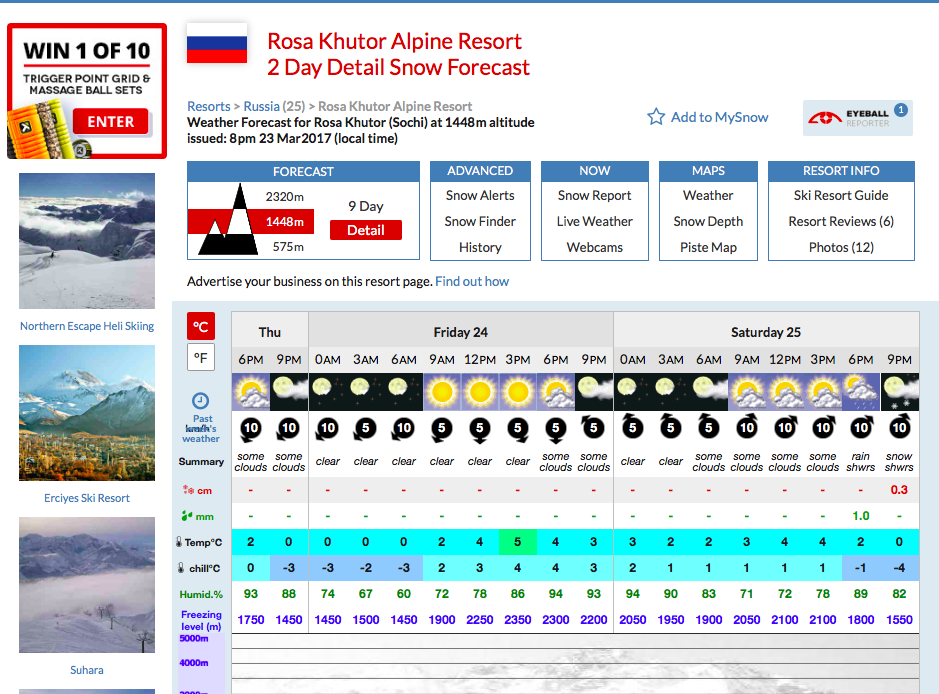
Task: Open the Suhara resort link
Action: tap(87, 670)
